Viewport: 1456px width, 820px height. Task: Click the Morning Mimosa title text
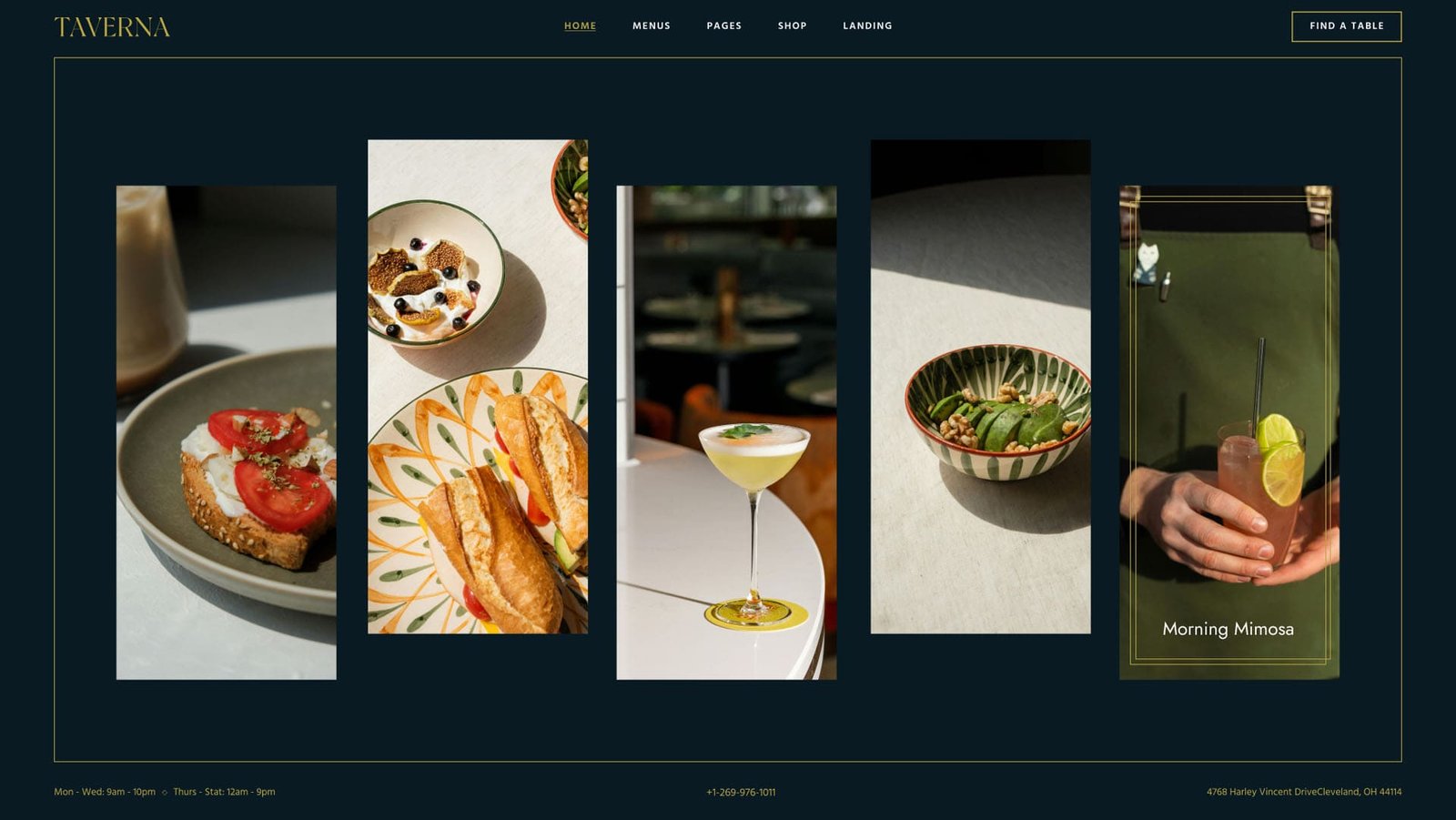1228,629
